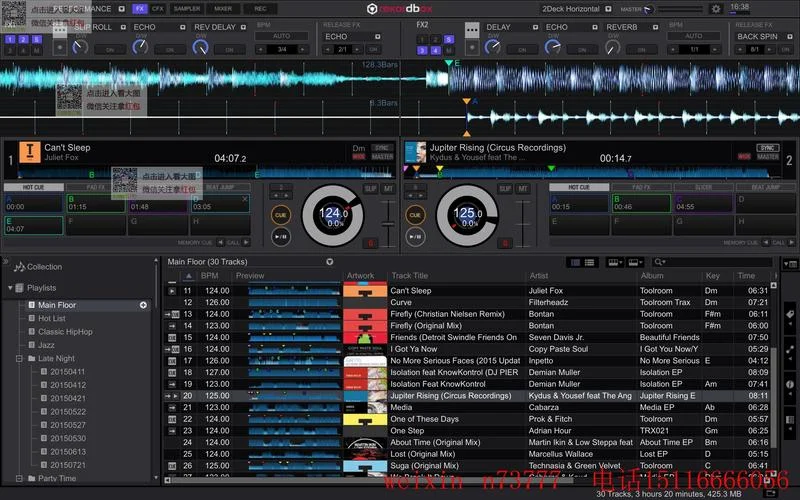Open the Hot List playlist
Image resolution: width=800 pixels, height=500 pixels.
(52, 318)
